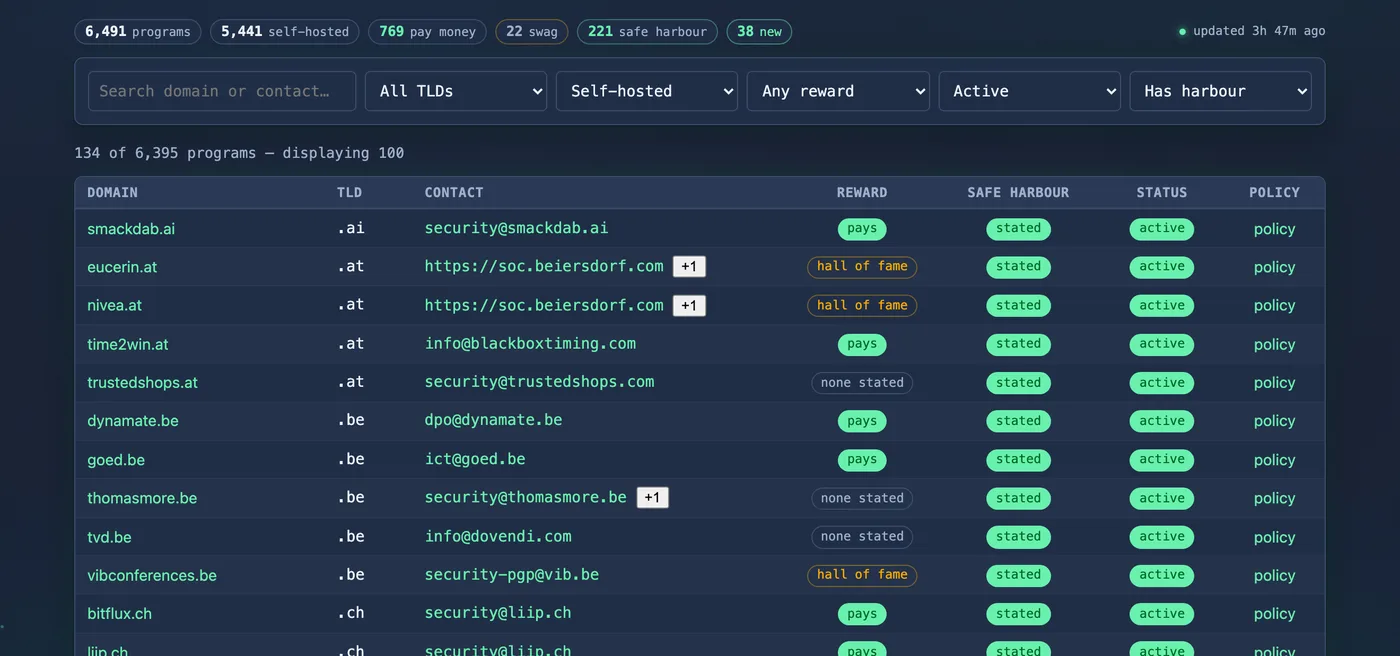1400x656 pixels.
Task: Click the stated badge for tvd.be
Action: 1019,537
